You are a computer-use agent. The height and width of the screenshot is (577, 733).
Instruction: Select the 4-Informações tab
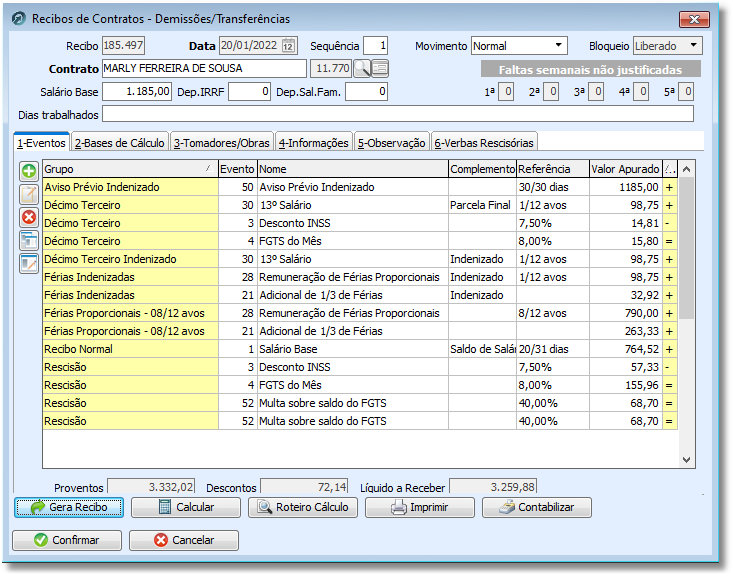314,143
